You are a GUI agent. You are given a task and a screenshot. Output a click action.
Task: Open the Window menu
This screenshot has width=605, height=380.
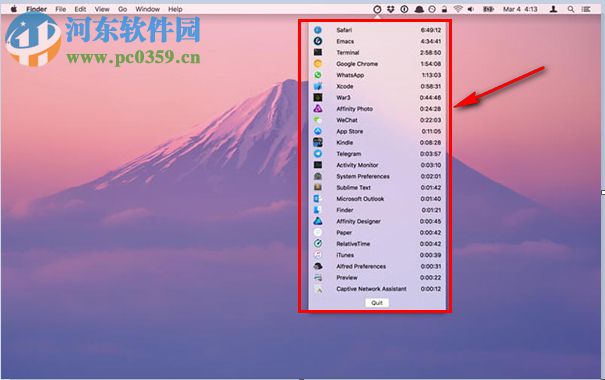pos(147,9)
